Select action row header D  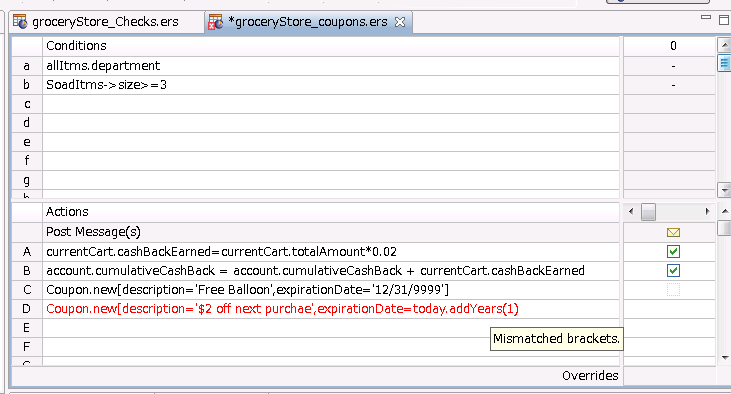(x=27, y=309)
